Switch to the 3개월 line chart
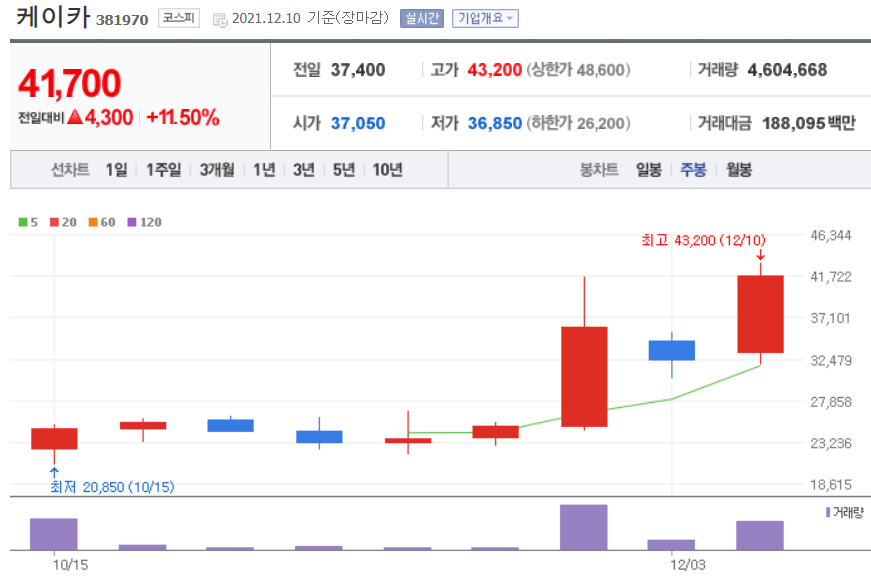This screenshot has width=871, height=581. click(x=217, y=169)
